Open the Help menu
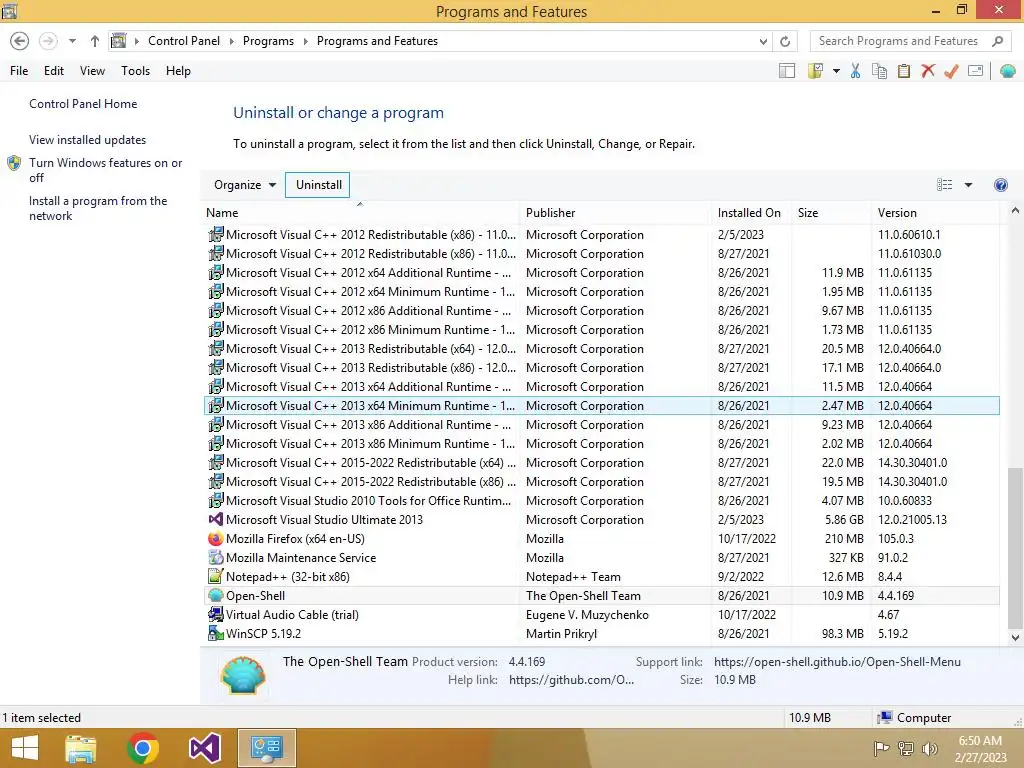Screen dimensions: 1024x768 178,71
